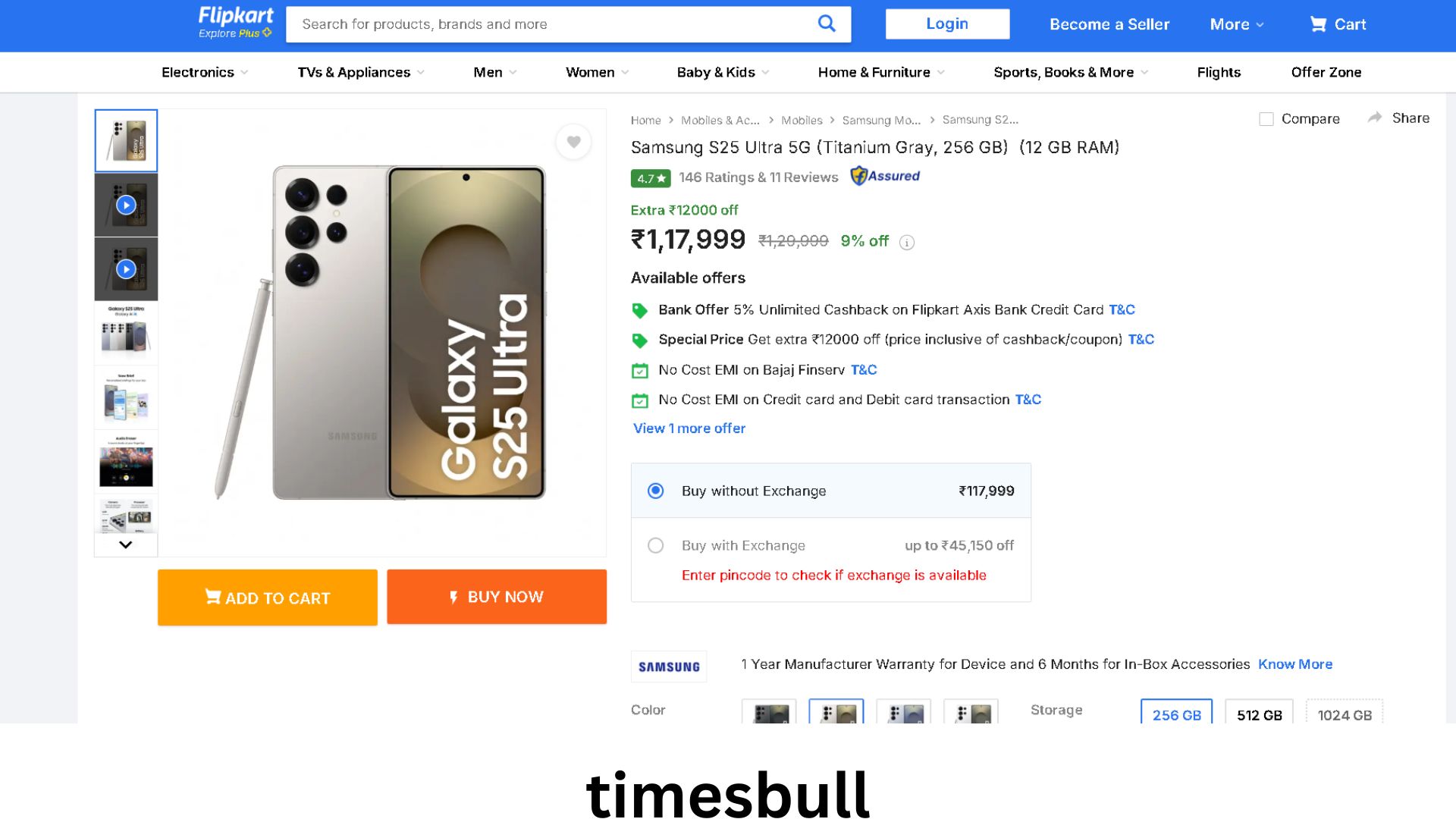Image resolution: width=1456 pixels, height=819 pixels.
Task: Click the Share arrow icon
Action: pyautogui.click(x=1375, y=118)
